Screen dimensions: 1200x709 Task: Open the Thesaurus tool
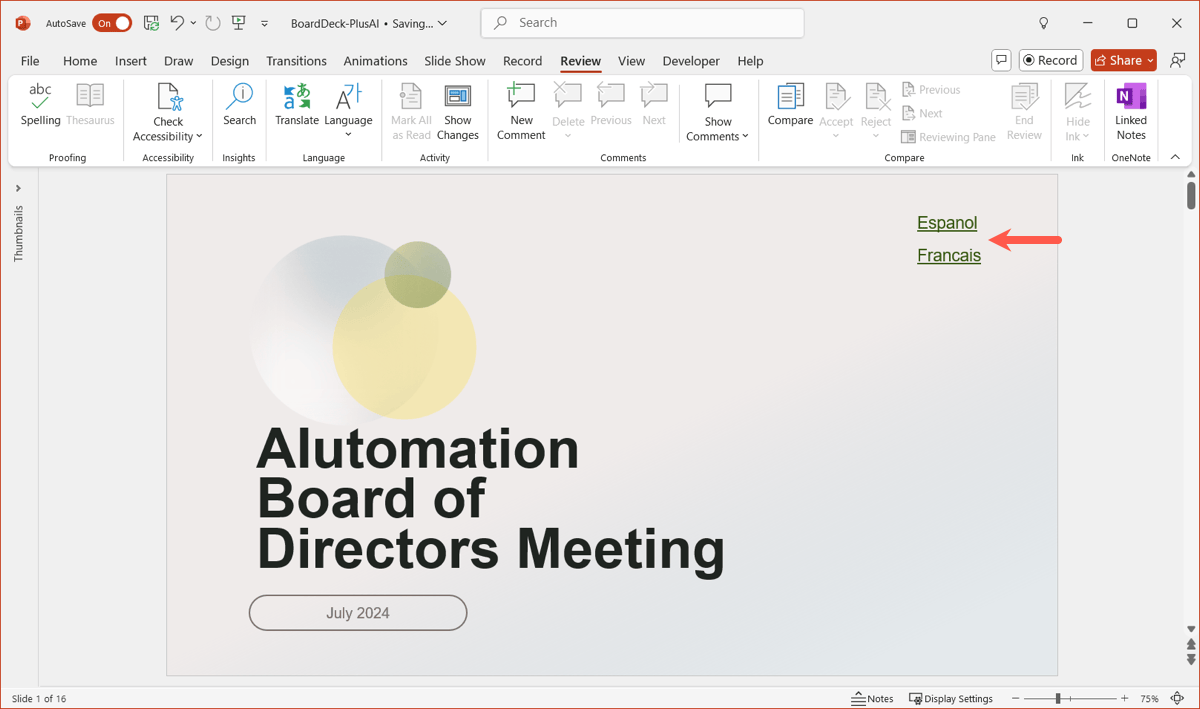click(x=90, y=105)
